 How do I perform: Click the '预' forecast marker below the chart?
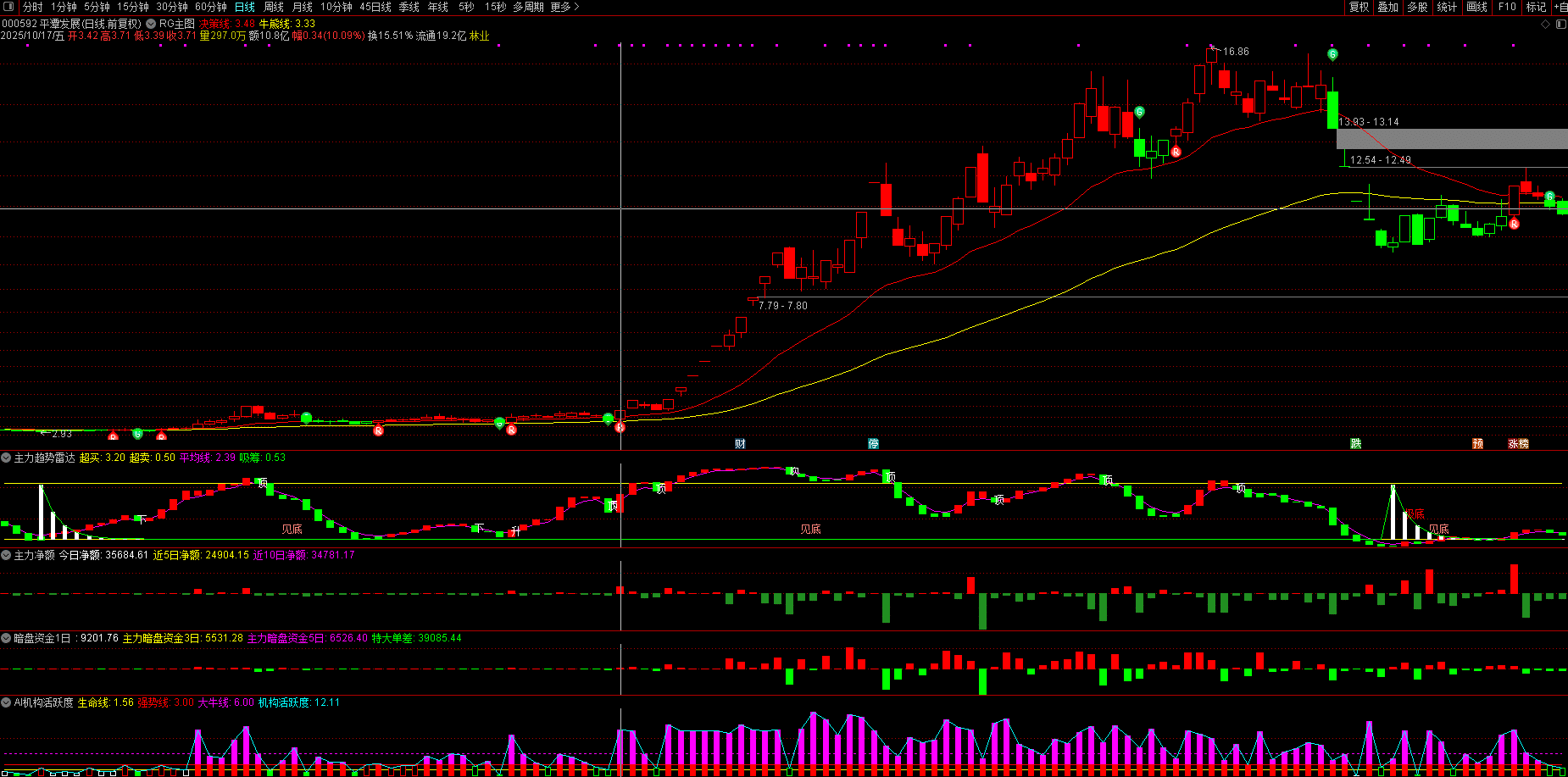[1477, 444]
